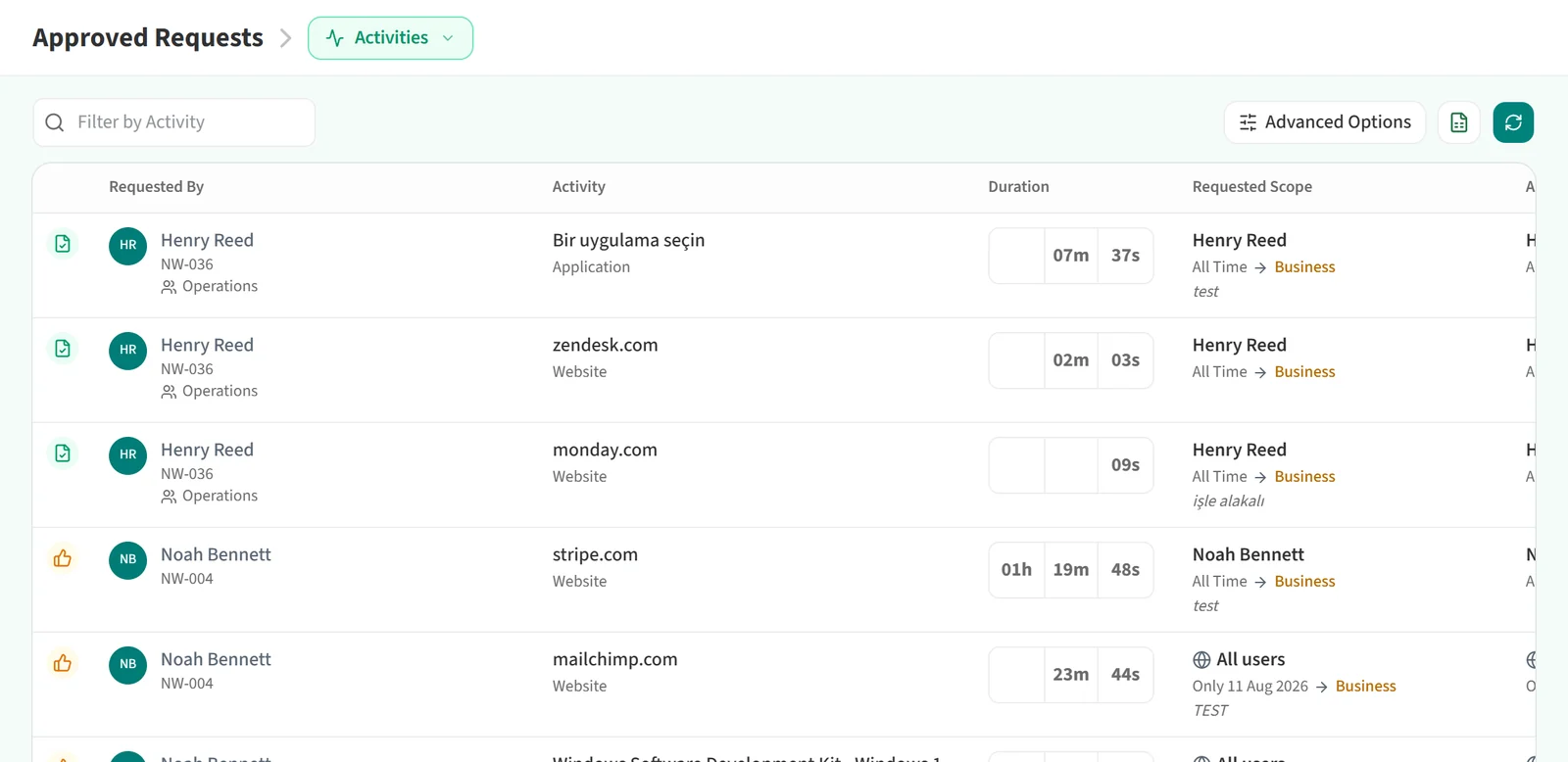Click the işle alakalı note text

(1228, 501)
